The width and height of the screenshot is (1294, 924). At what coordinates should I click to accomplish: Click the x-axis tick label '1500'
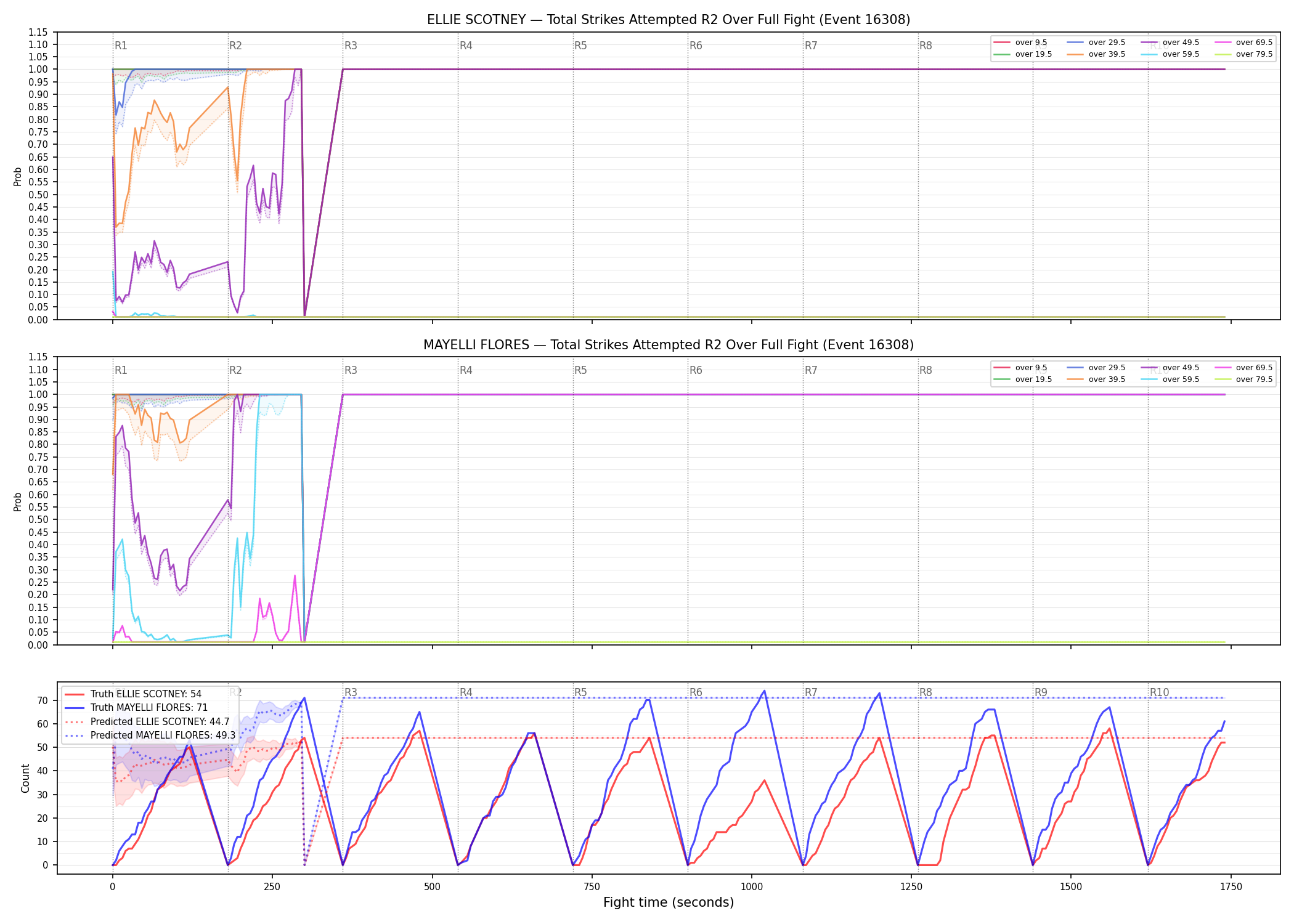(1071, 887)
